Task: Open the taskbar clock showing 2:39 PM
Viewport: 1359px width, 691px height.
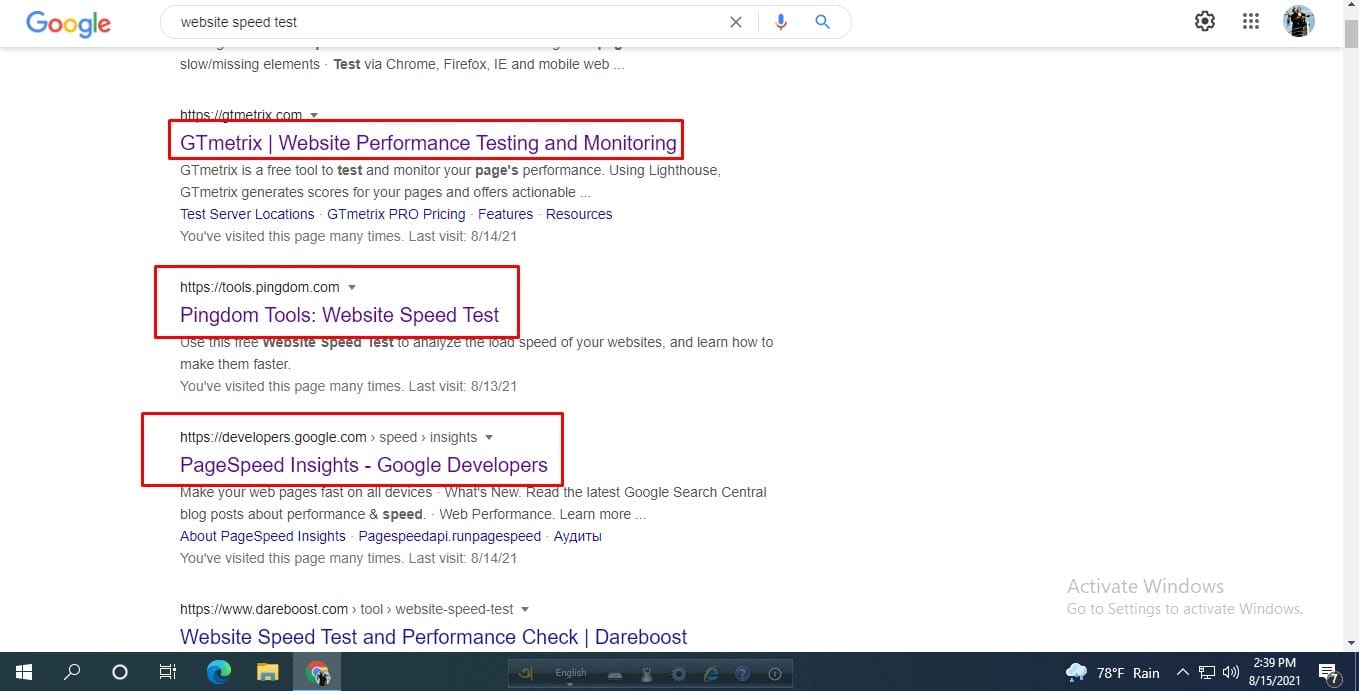Action: point(1274,672)
